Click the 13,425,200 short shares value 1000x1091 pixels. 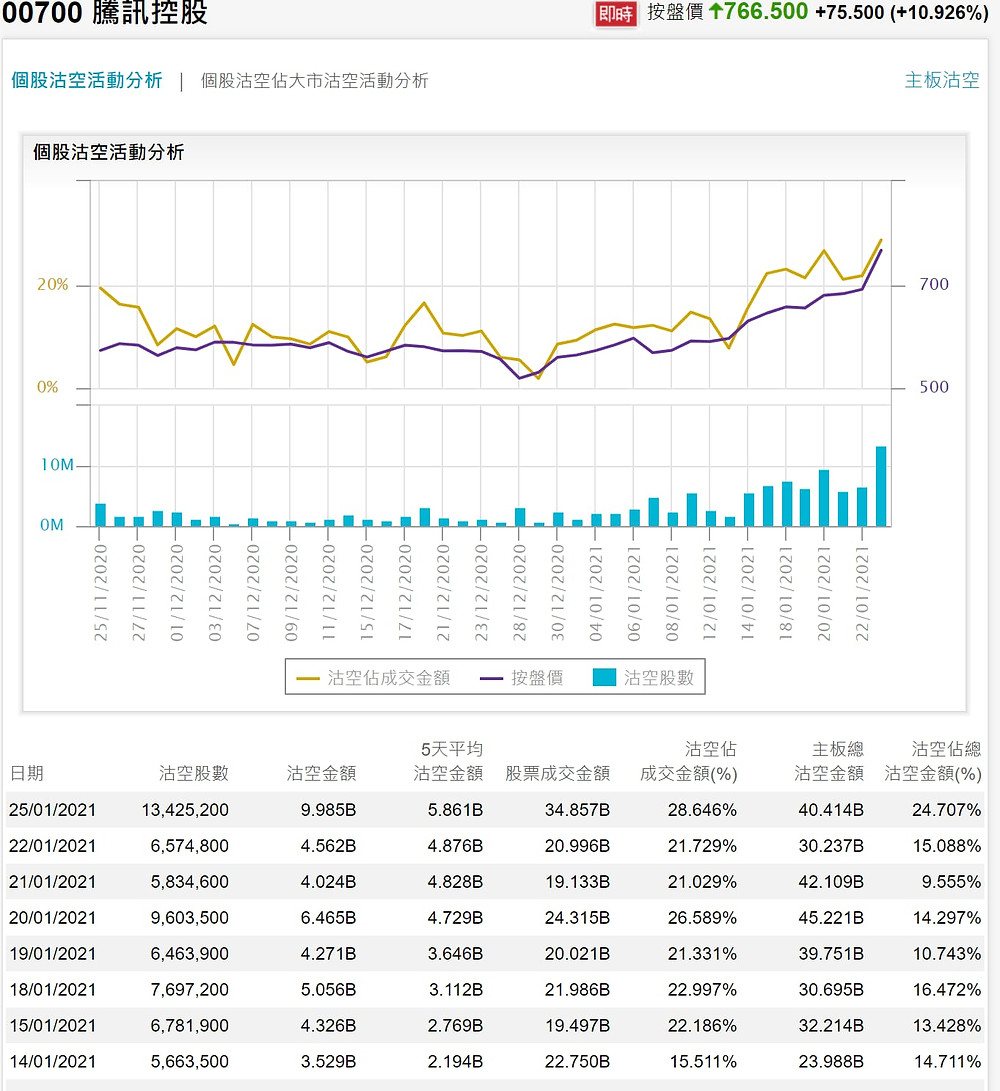[185, 810]
